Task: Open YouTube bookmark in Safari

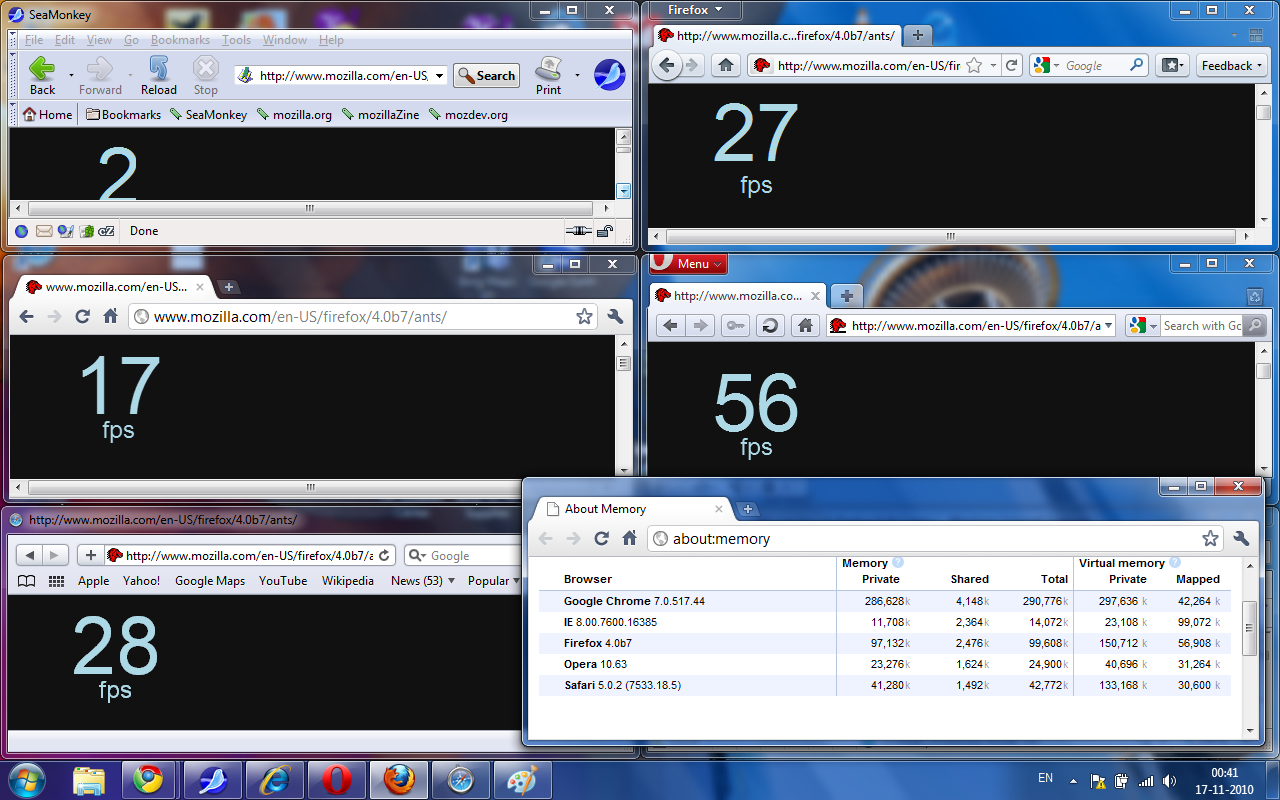Action: click(x=283, y=581)
